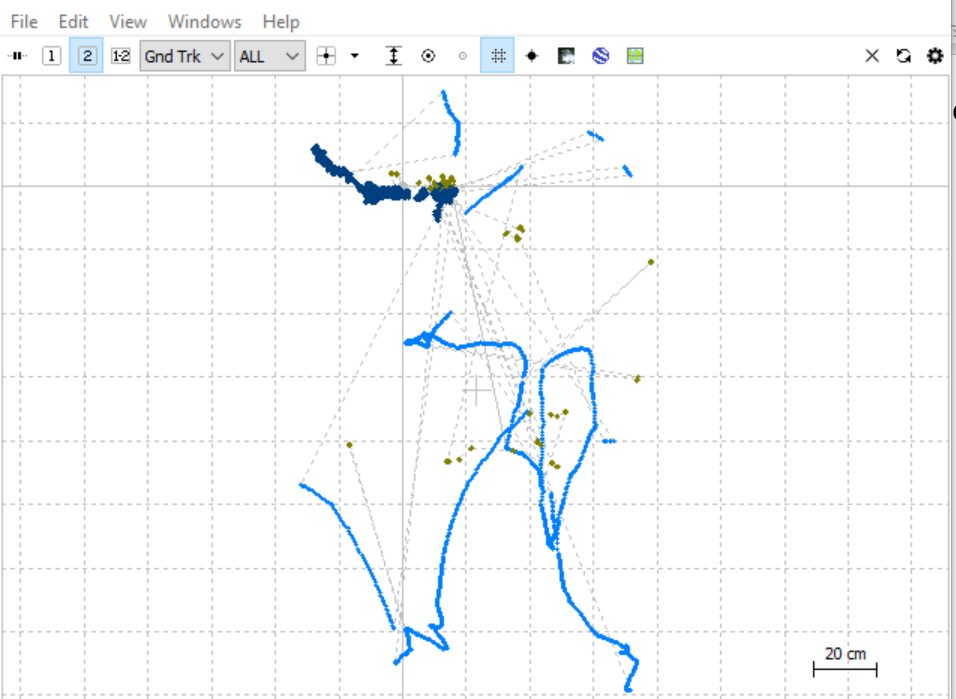The width and height of the screenshot is (956, 699).
Task: Open the Windows menu
Action: click(x=204, y=22)
